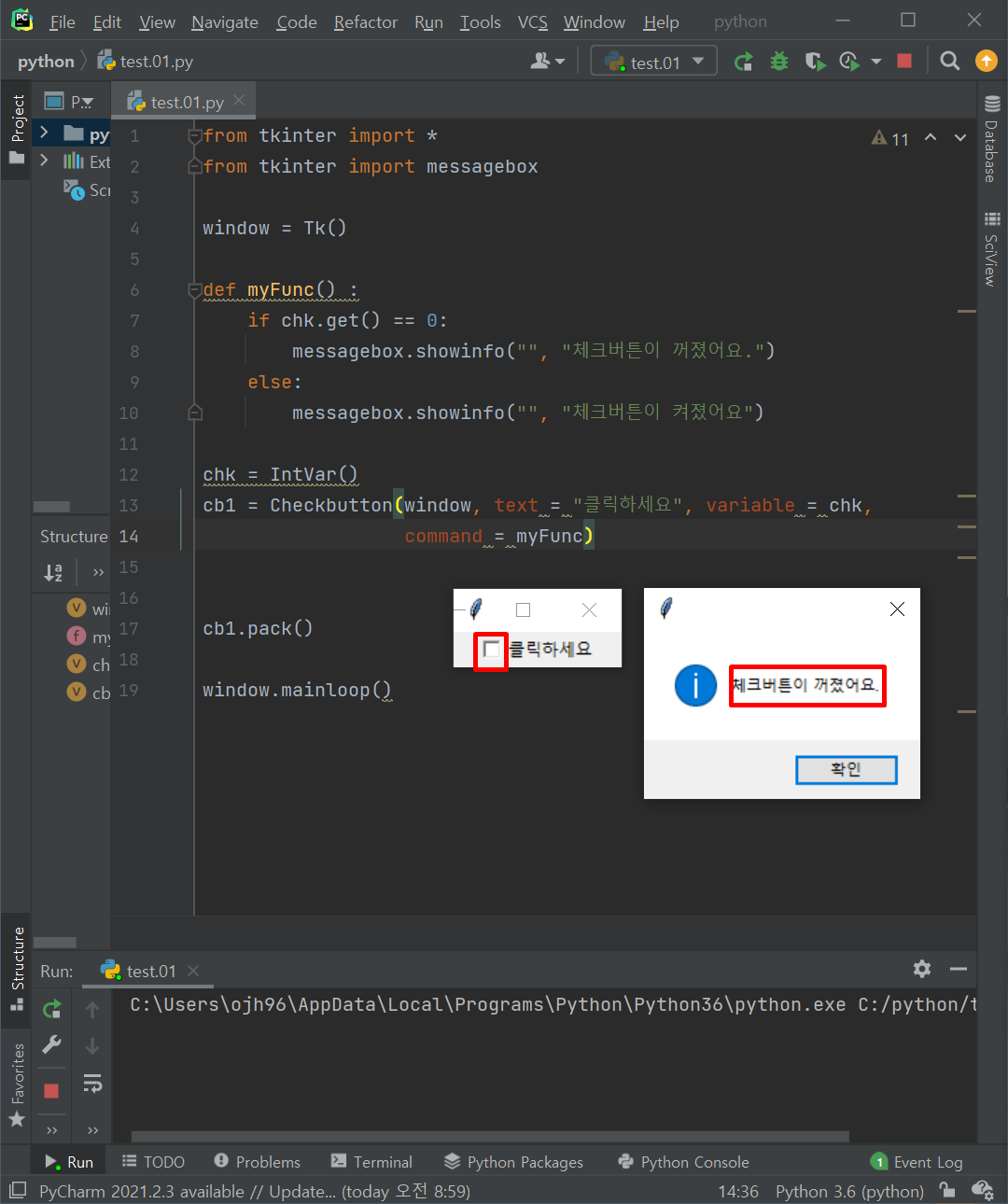The width and height of the screenshot is (1008, 1204).
Task: Expand External Libraries tree node
Action: coord(44,161)
